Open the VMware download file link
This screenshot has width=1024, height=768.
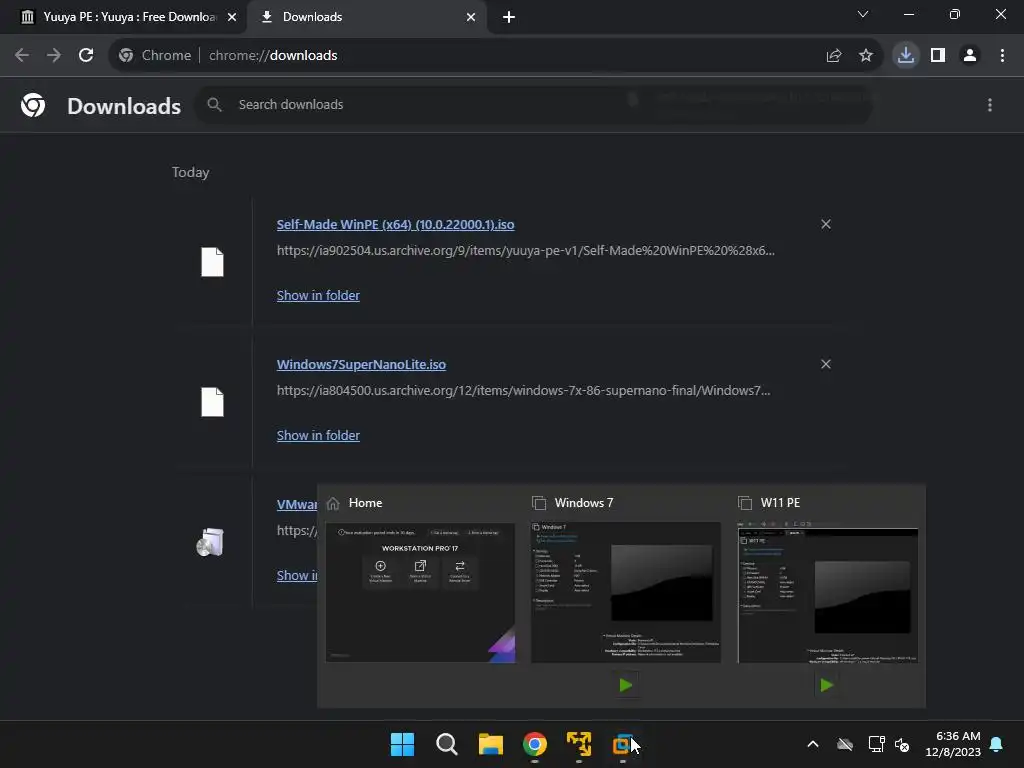click(x=297, y=504)
